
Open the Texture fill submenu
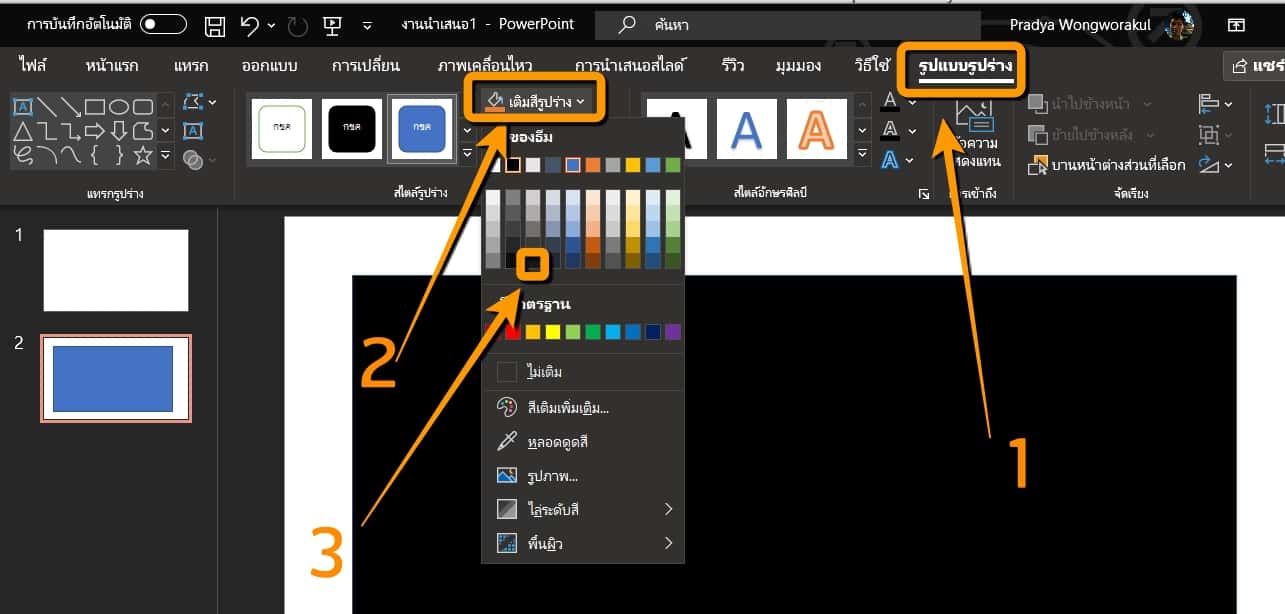tap(582, 544)
